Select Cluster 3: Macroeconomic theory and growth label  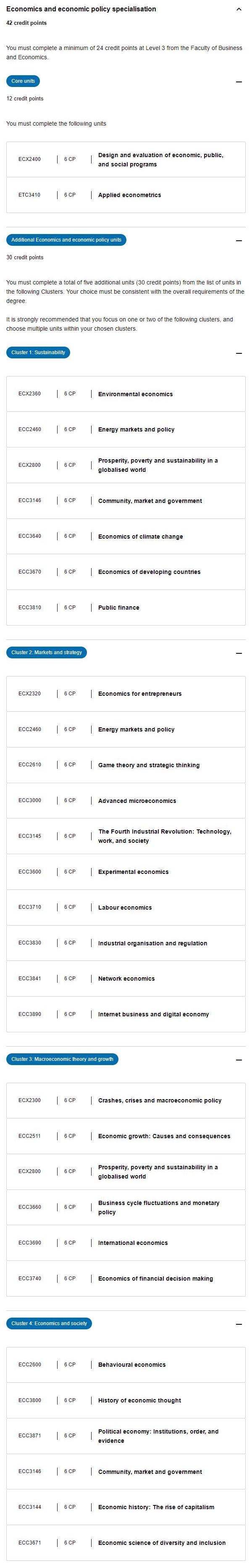[x=62, y=1059]
